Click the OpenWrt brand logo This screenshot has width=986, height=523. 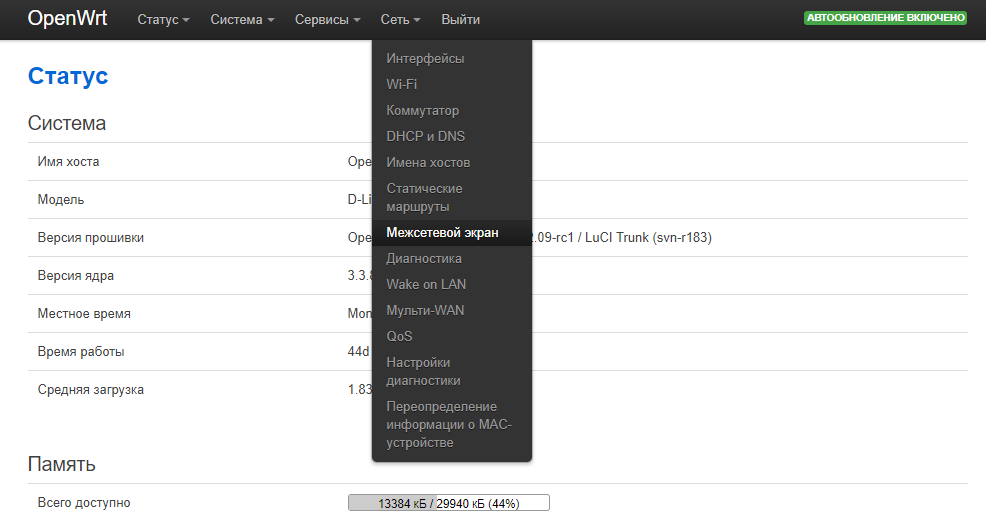coord(67,18)
